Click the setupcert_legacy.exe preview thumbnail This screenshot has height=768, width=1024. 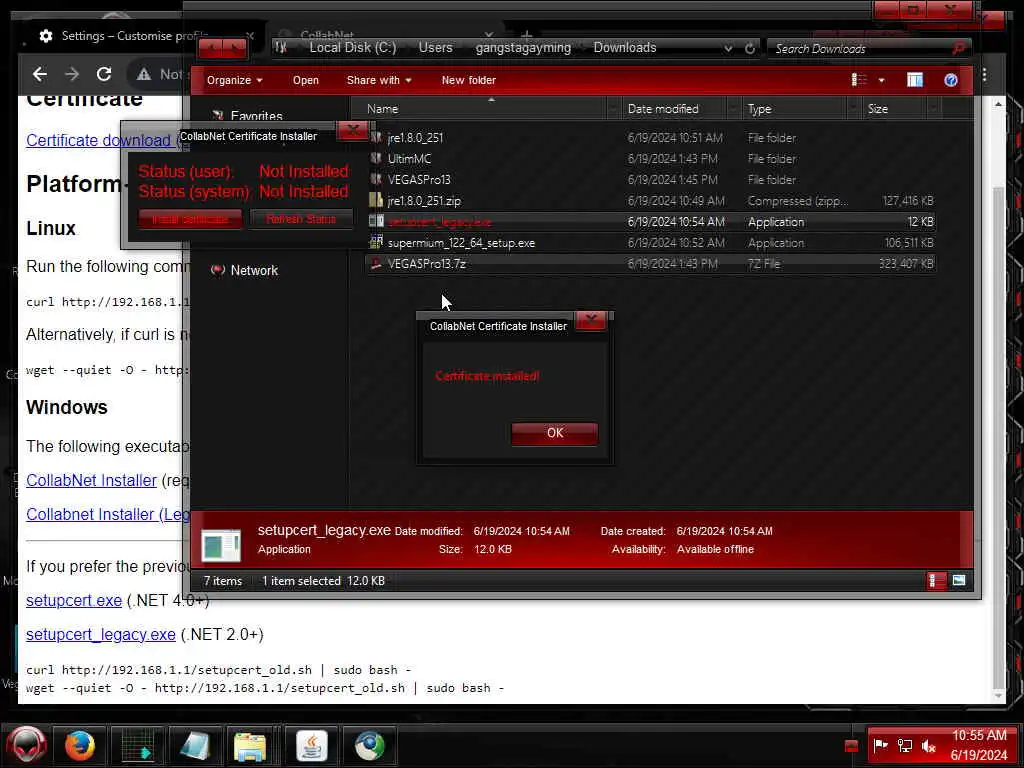click(221, 545)
